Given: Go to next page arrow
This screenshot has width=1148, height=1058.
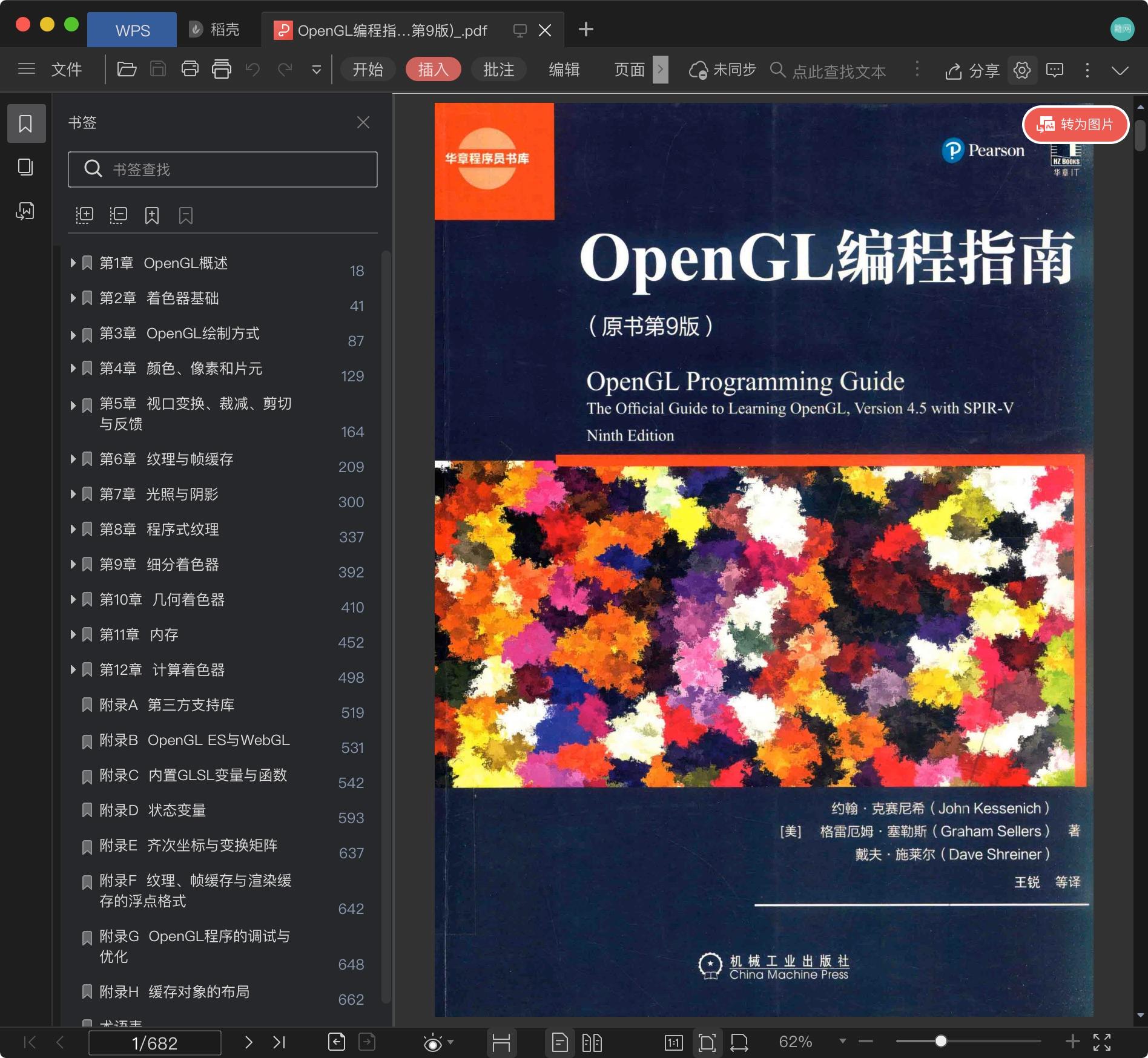Looking at the screenshot, I should 248,1042.
